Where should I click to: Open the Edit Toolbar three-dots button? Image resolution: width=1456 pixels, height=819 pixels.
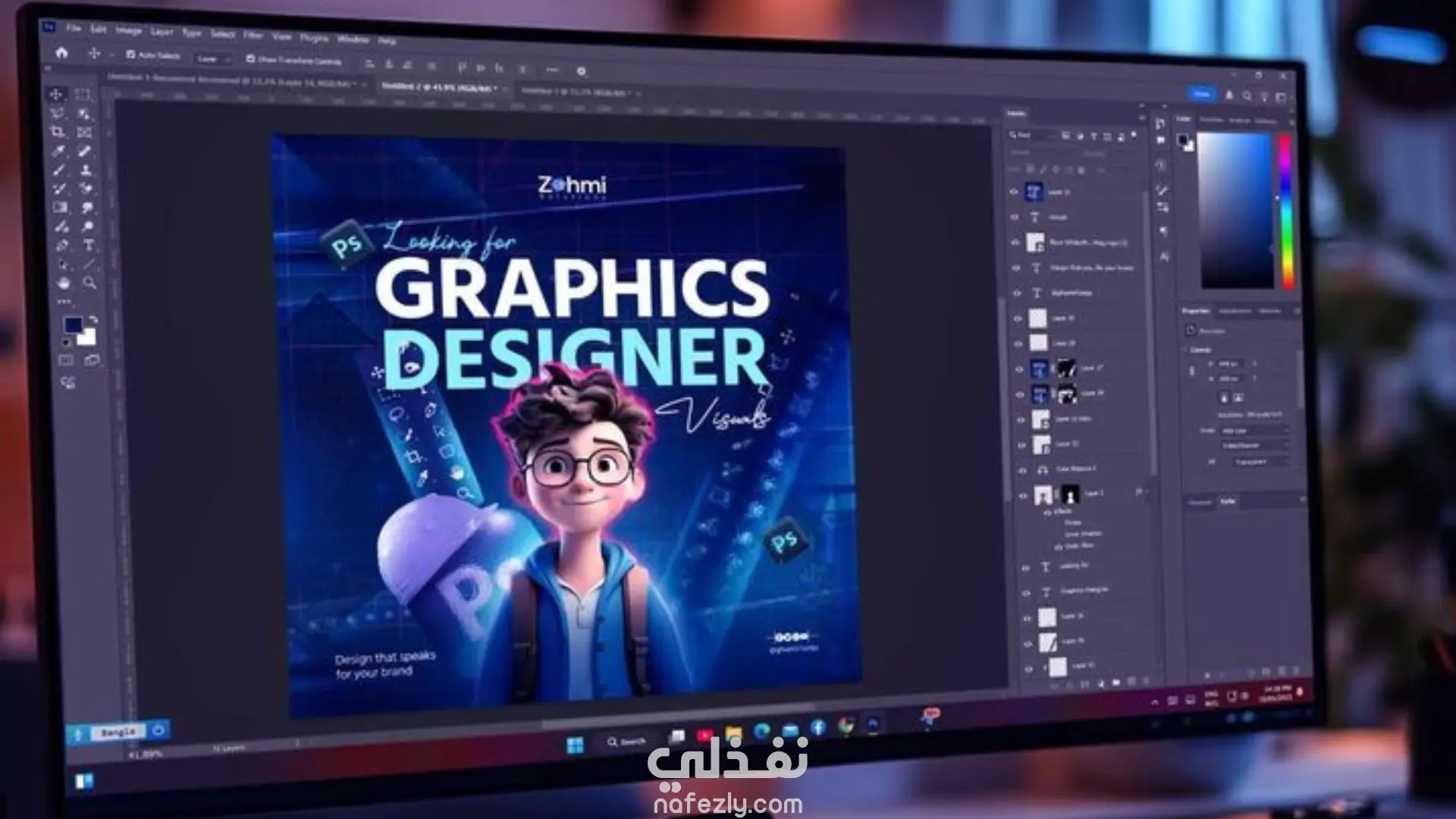coord(64,301)
